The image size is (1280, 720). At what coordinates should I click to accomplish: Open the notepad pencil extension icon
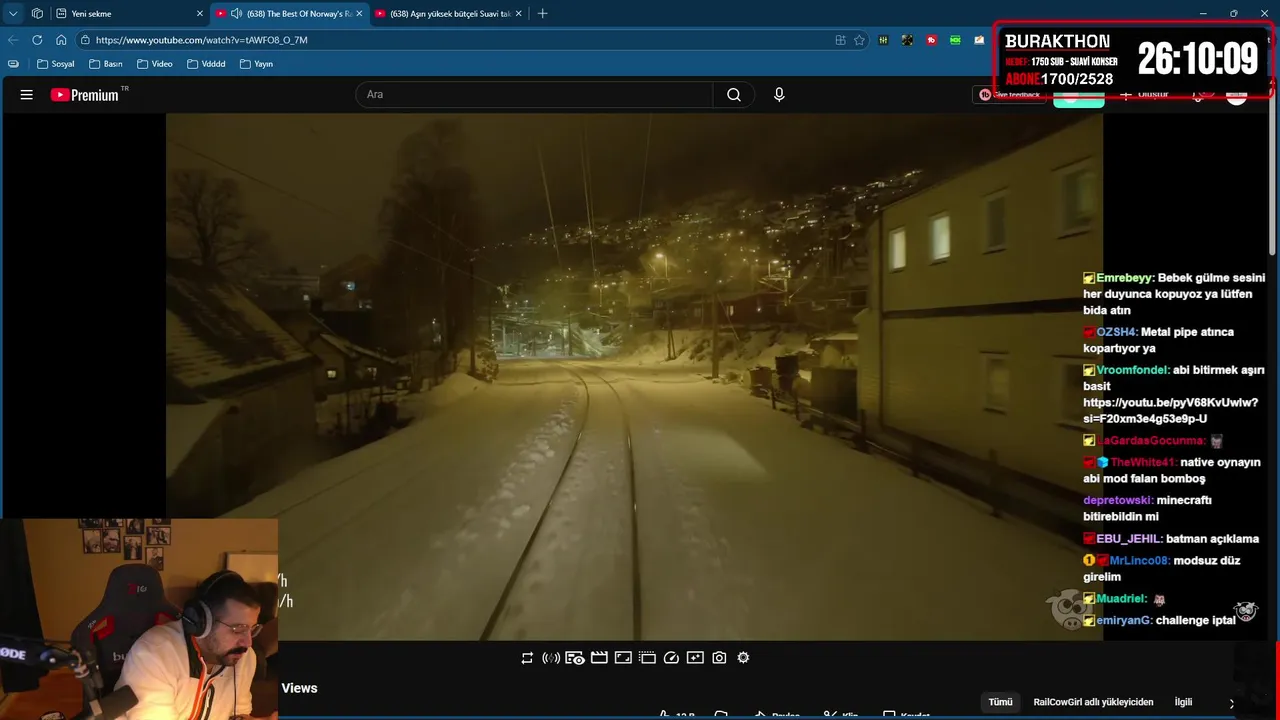[x=979, y=40]
